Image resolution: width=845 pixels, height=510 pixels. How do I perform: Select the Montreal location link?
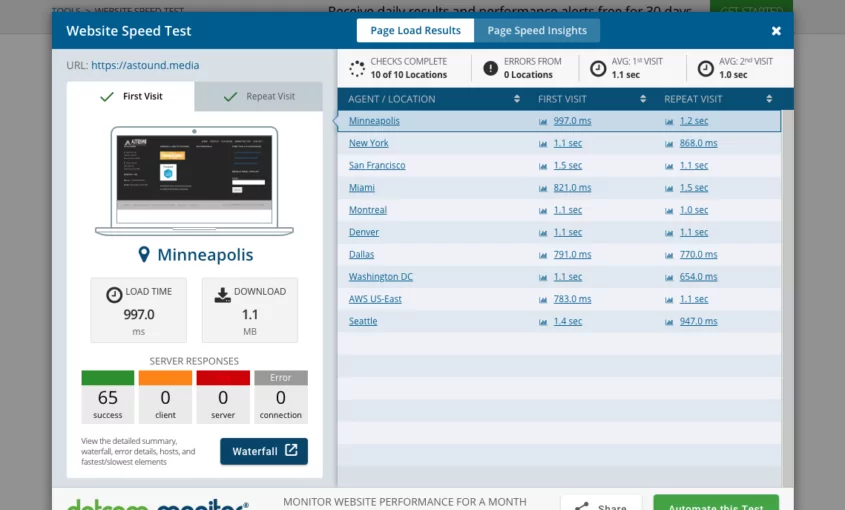(x=368, y=210)
